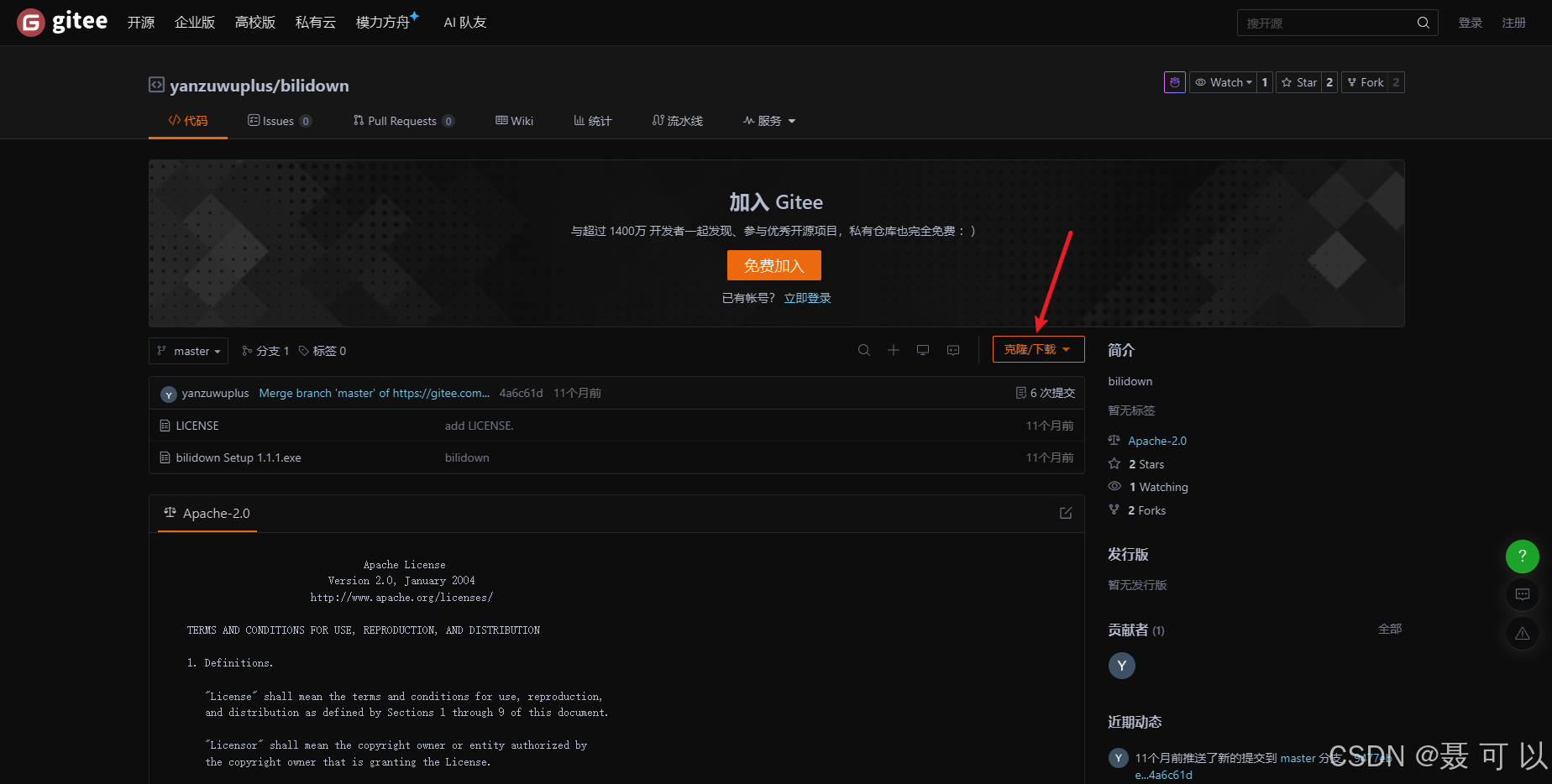
Task: Click the purple icon button left of Watch
Action: coord(1175,82)
